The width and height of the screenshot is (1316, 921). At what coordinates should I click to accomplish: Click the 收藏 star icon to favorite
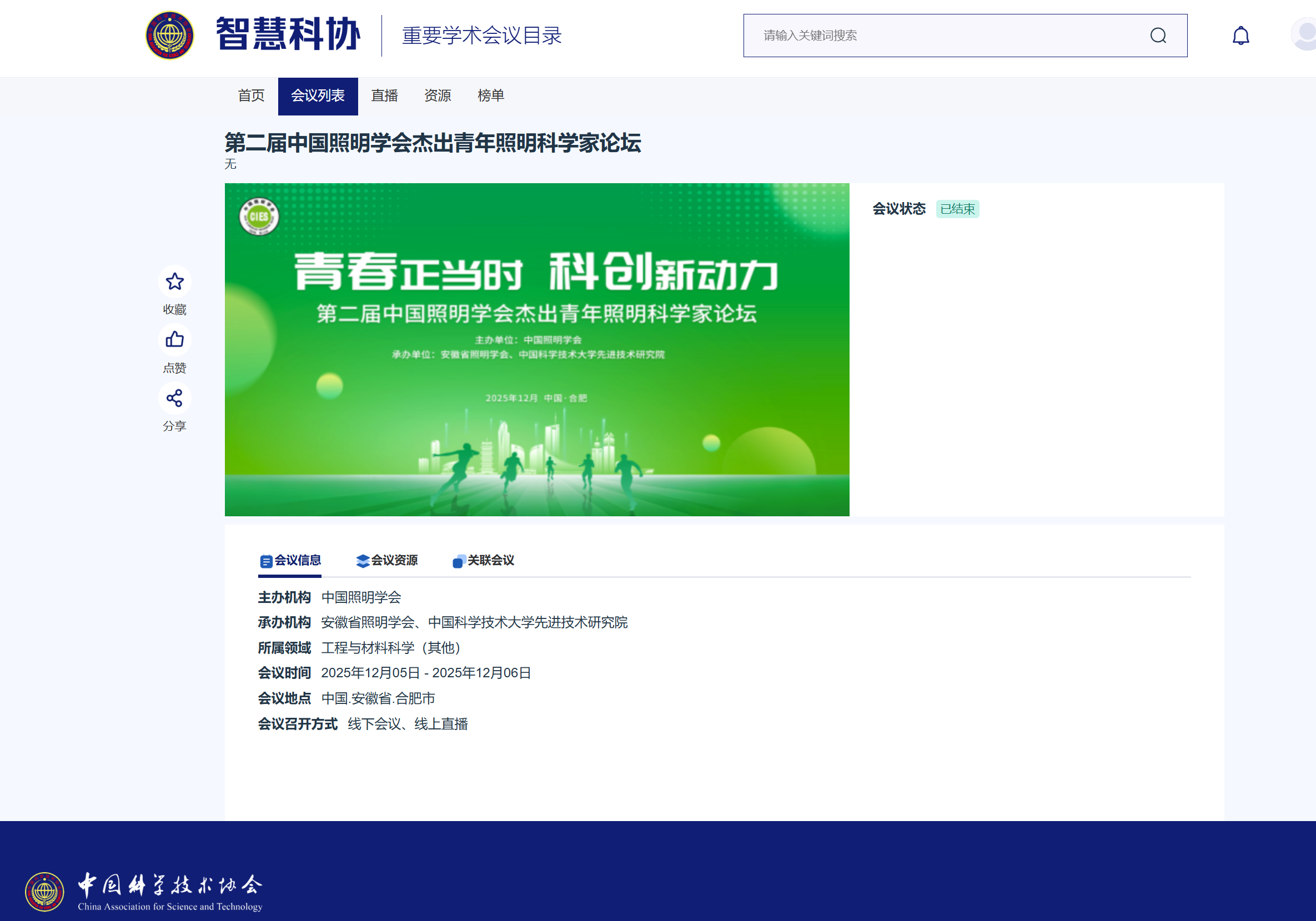tap(174, 282)
